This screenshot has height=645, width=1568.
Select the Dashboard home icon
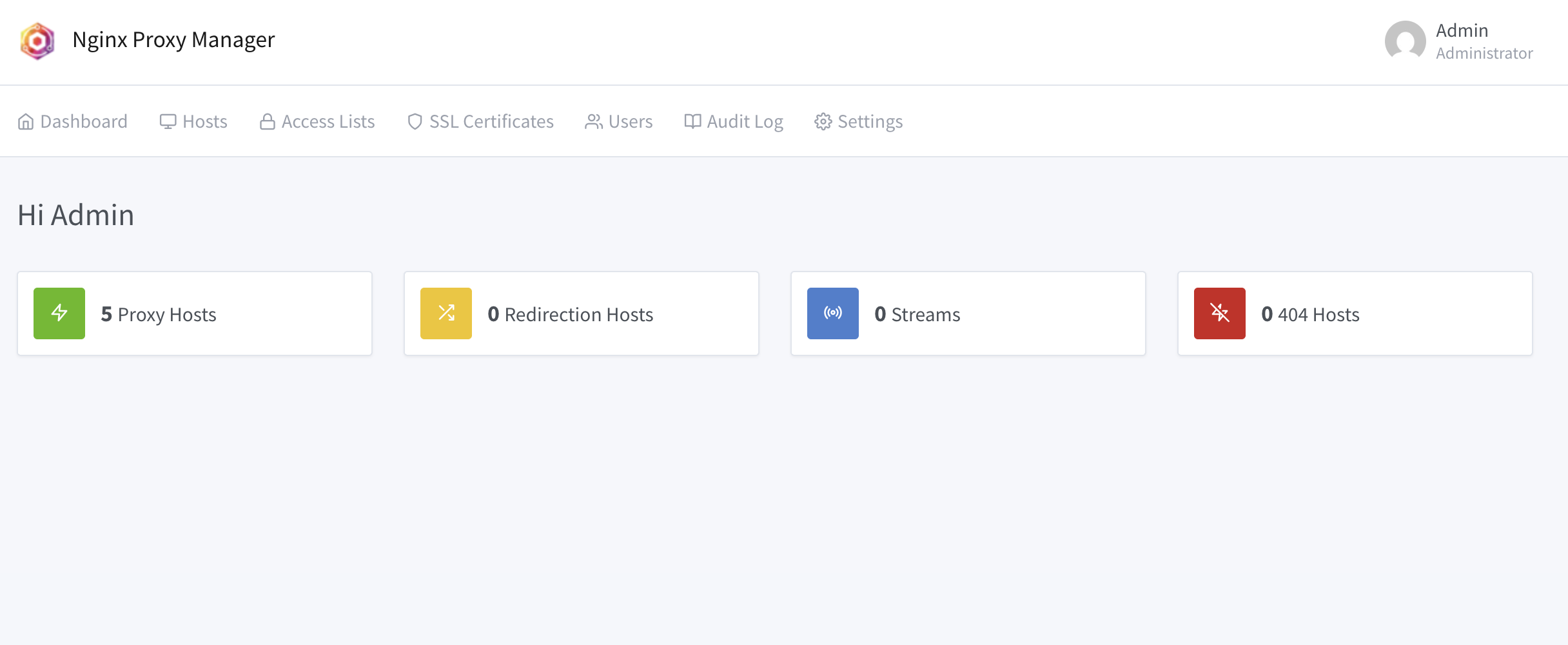pyautogui.click(x=26, y=121)
